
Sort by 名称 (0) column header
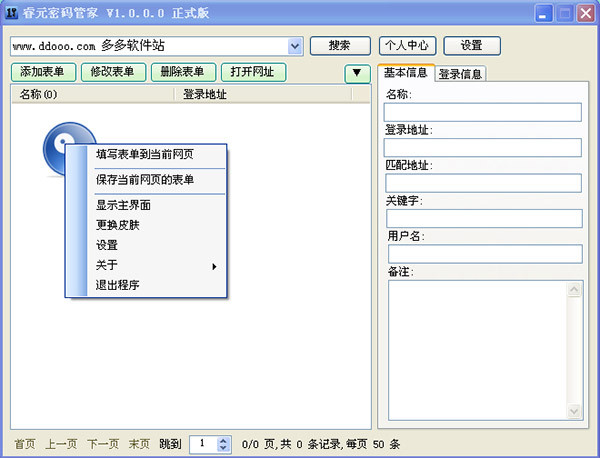(x=93, y=94)
